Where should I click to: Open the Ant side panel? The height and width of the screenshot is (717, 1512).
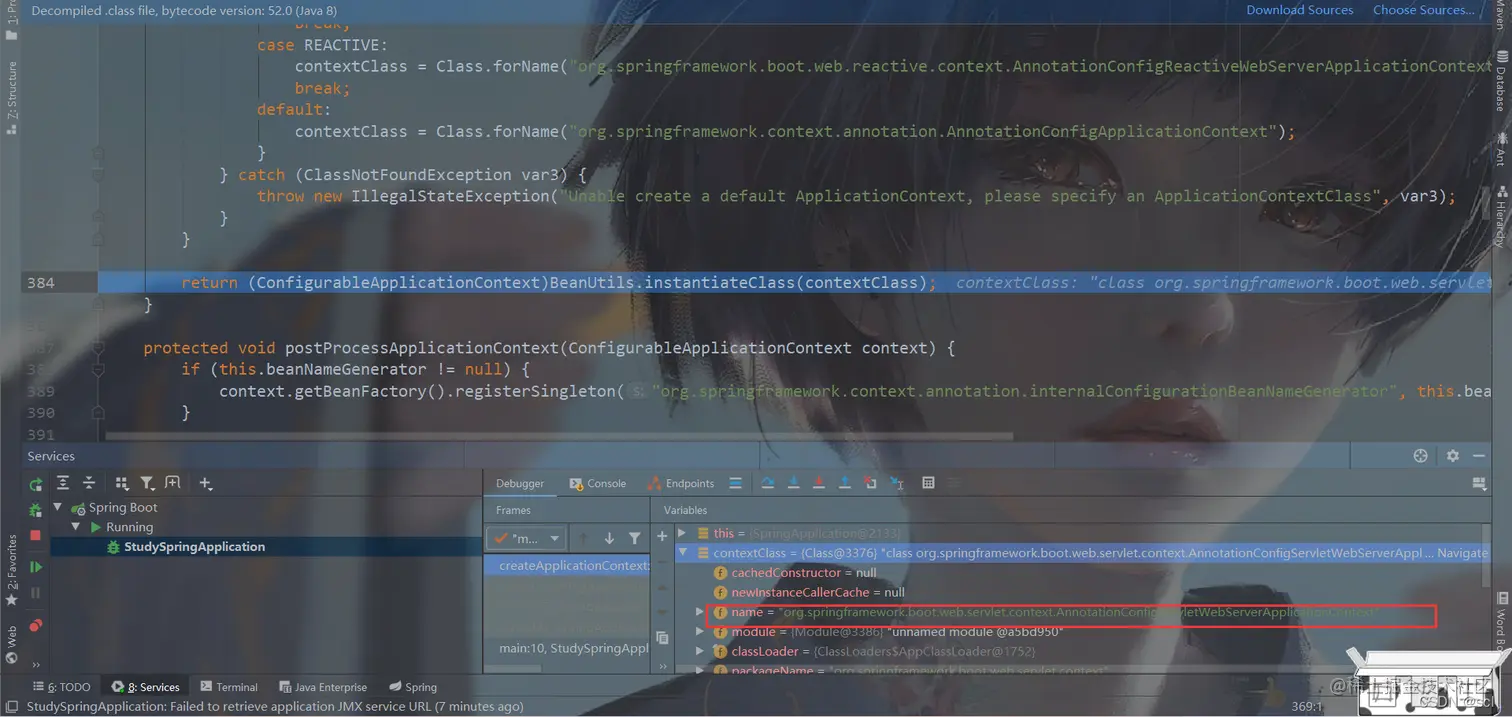[x=1500, y=148]
